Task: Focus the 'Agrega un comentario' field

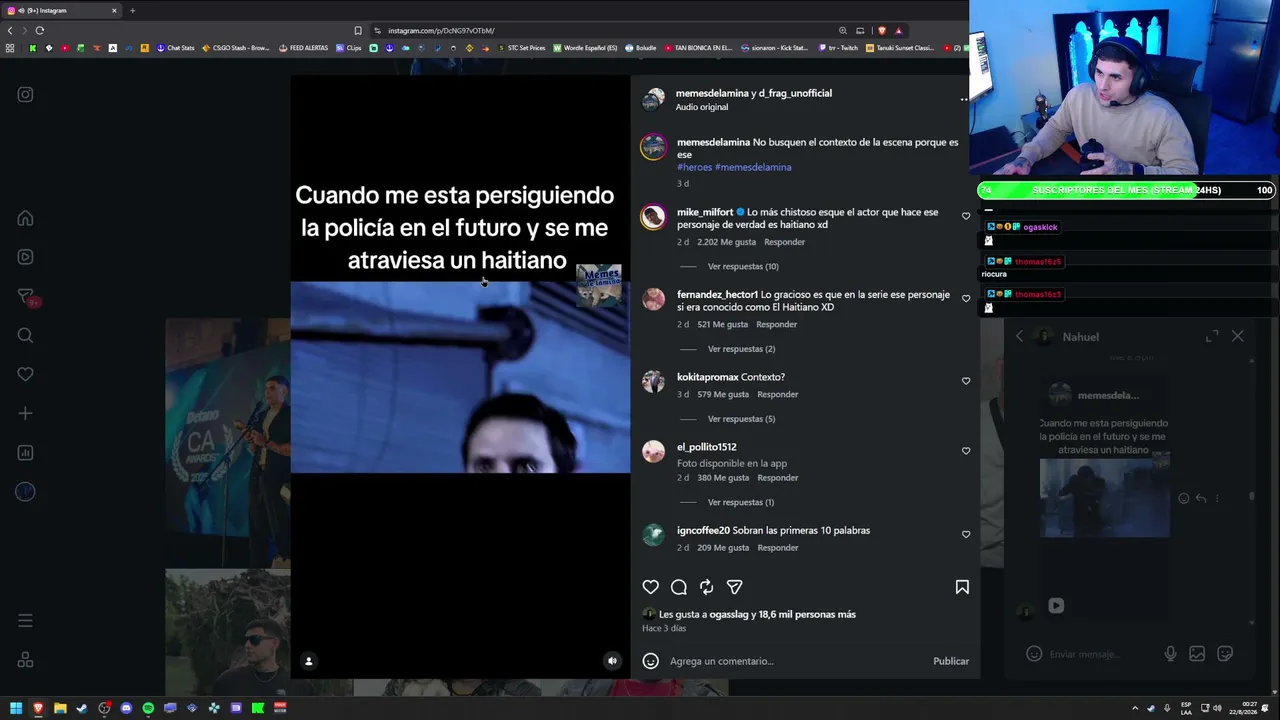Action: (796, 661)
